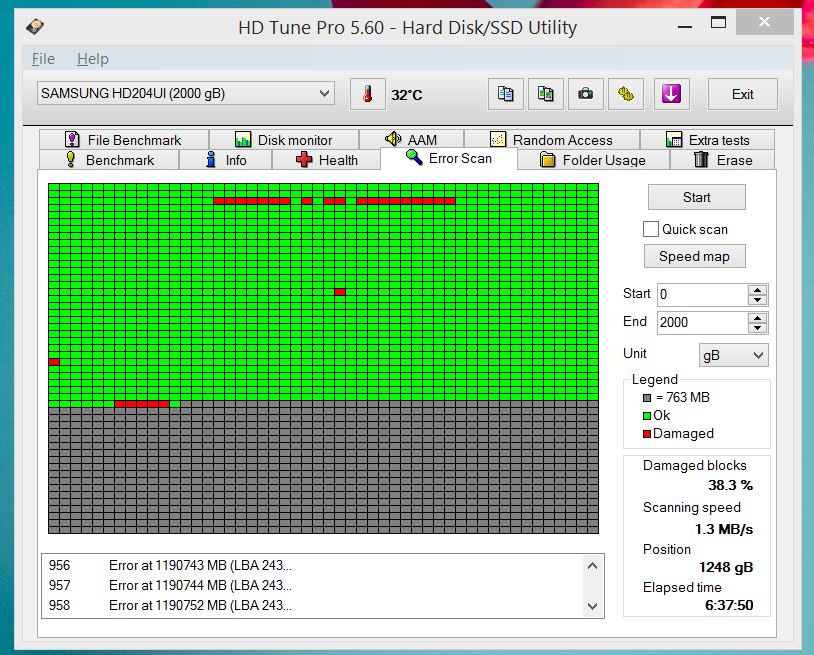Click the gray 763 MB legend swatch
The width and height of the screenshot is (814, 655).
(647, 398)
